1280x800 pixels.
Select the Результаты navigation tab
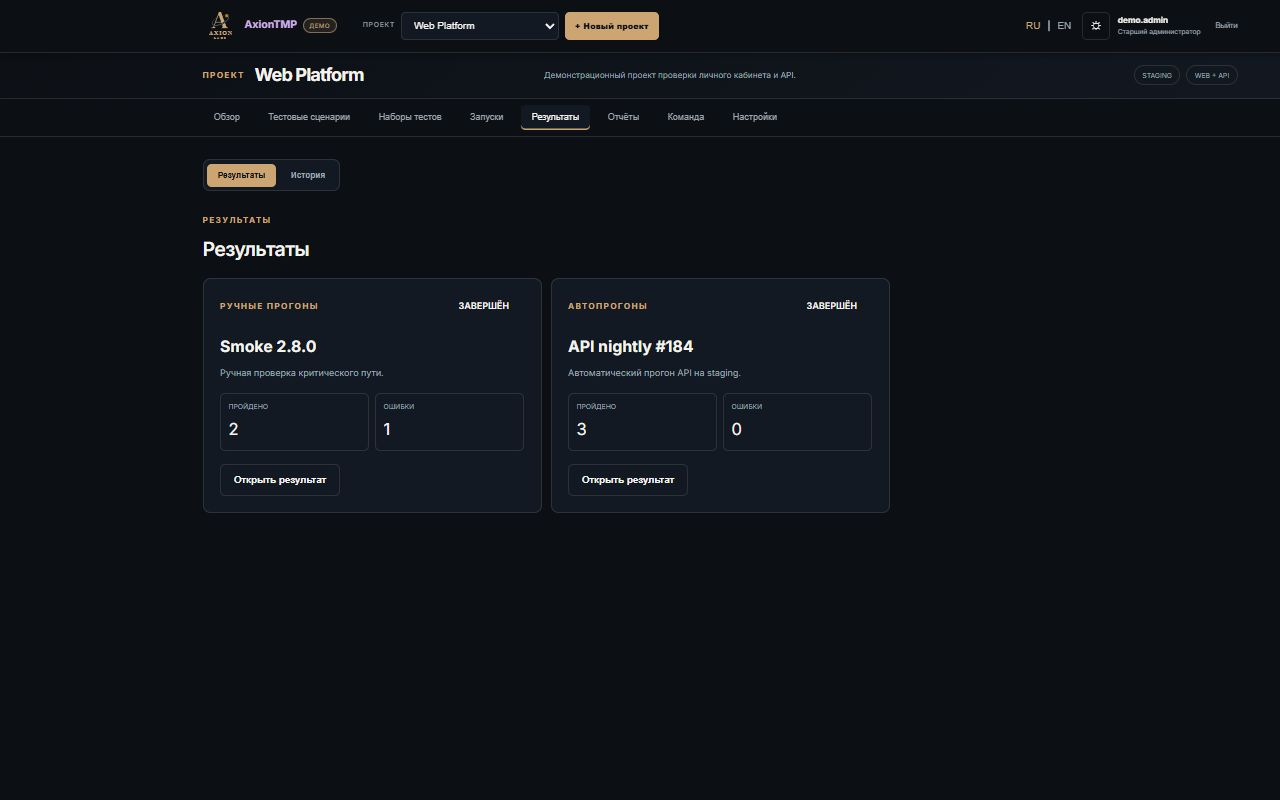(x=555, y=117)
